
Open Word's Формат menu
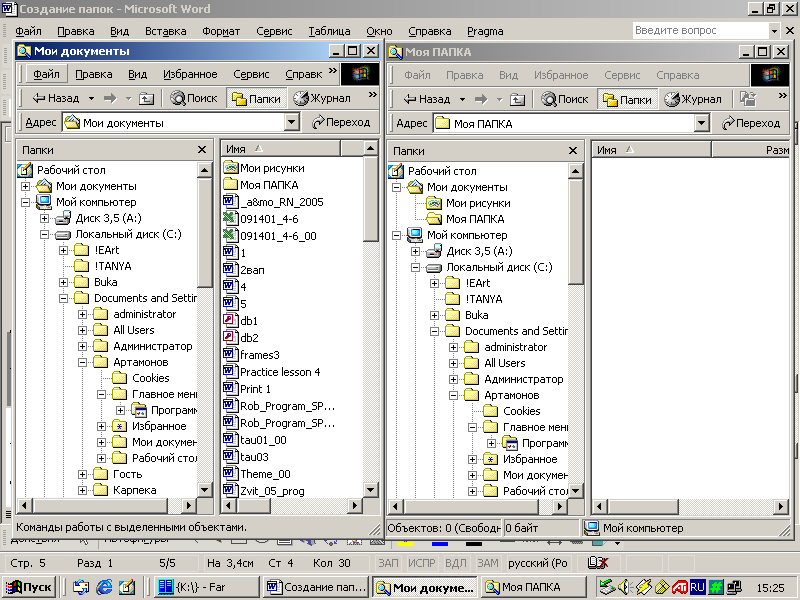tap(220, 31)
